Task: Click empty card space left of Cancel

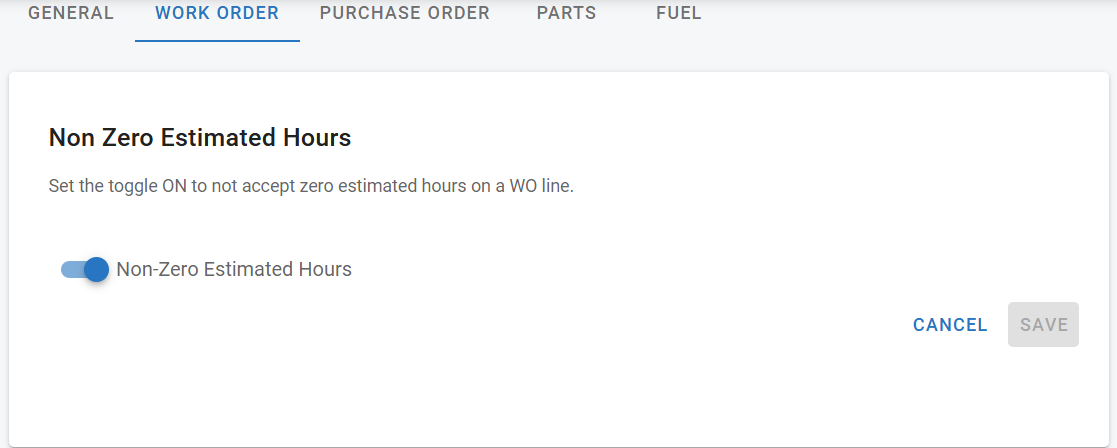Action: coord(600,325)
